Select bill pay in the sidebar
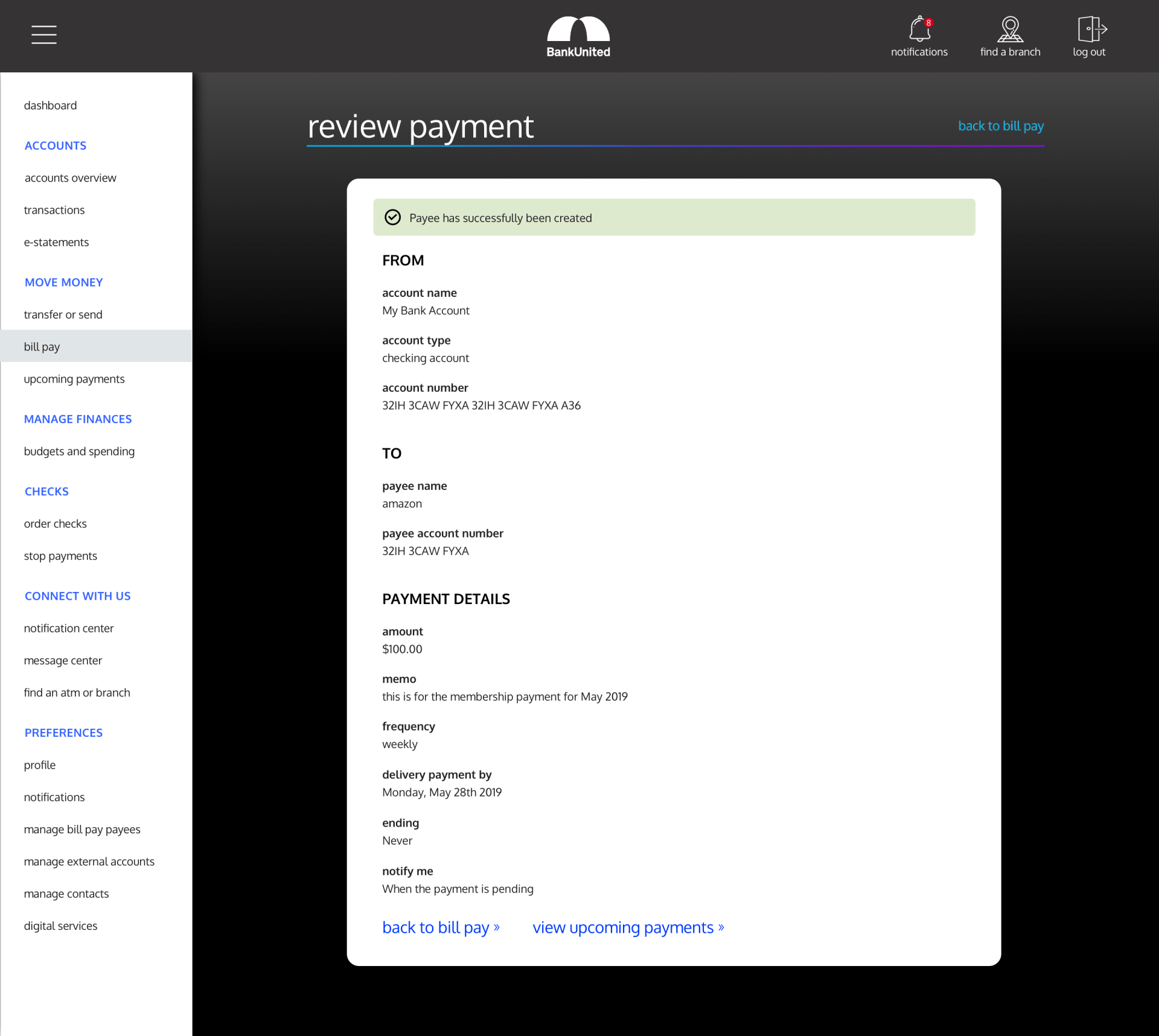 pyautogui.click(x=42, y=346)
